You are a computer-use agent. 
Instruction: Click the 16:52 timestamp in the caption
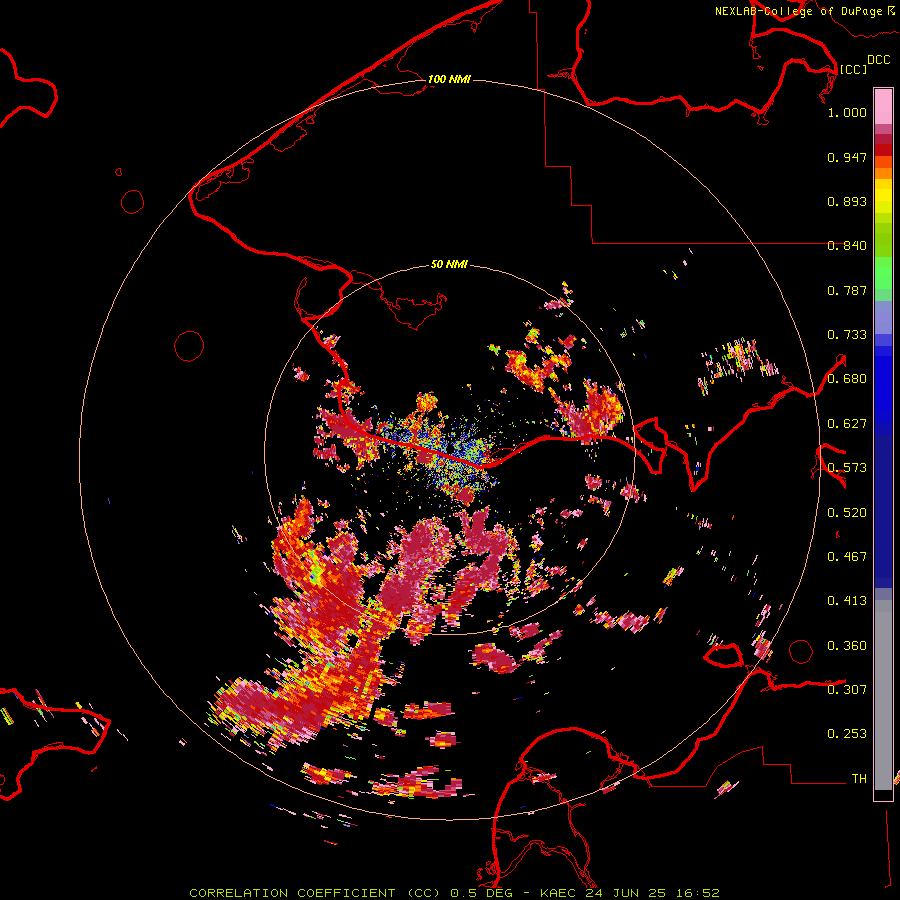pyautogui.click(x=697, y=893)
